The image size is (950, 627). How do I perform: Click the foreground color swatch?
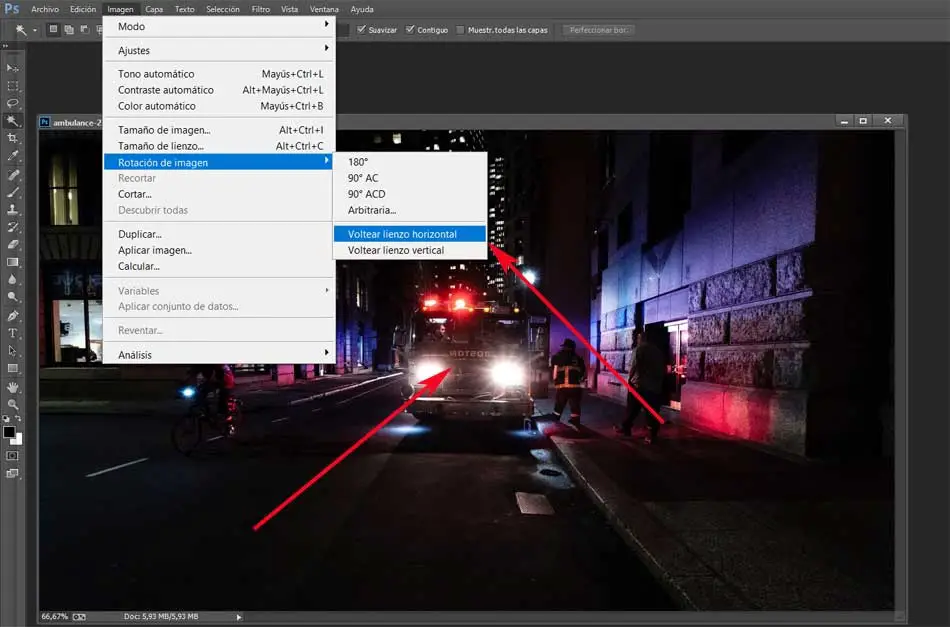[9, 432]
